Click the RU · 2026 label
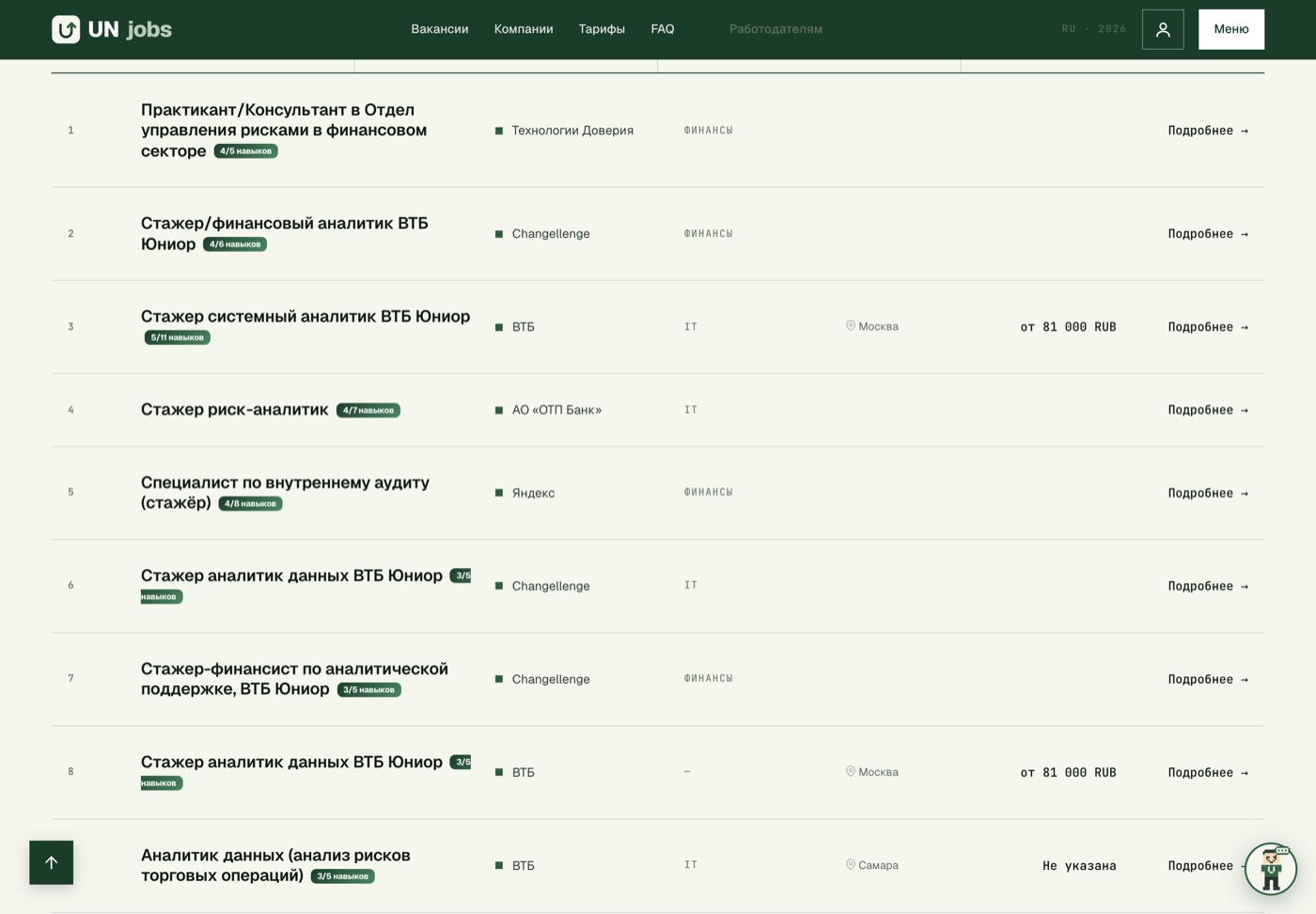This screenshot has height=914, width=1316. pyautogui.click(x=1094, y=29)
